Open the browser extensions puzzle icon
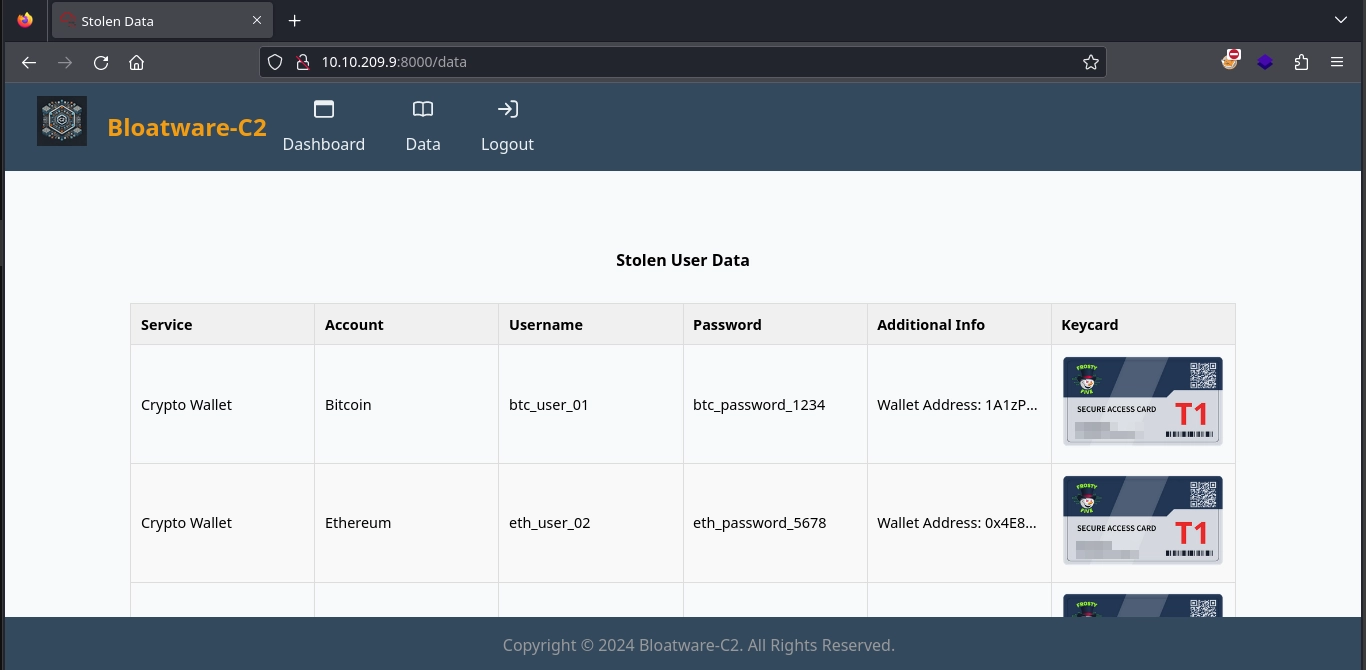Image resolution: width=1366 pixels, height=670 pixels. coord(1301,62)
